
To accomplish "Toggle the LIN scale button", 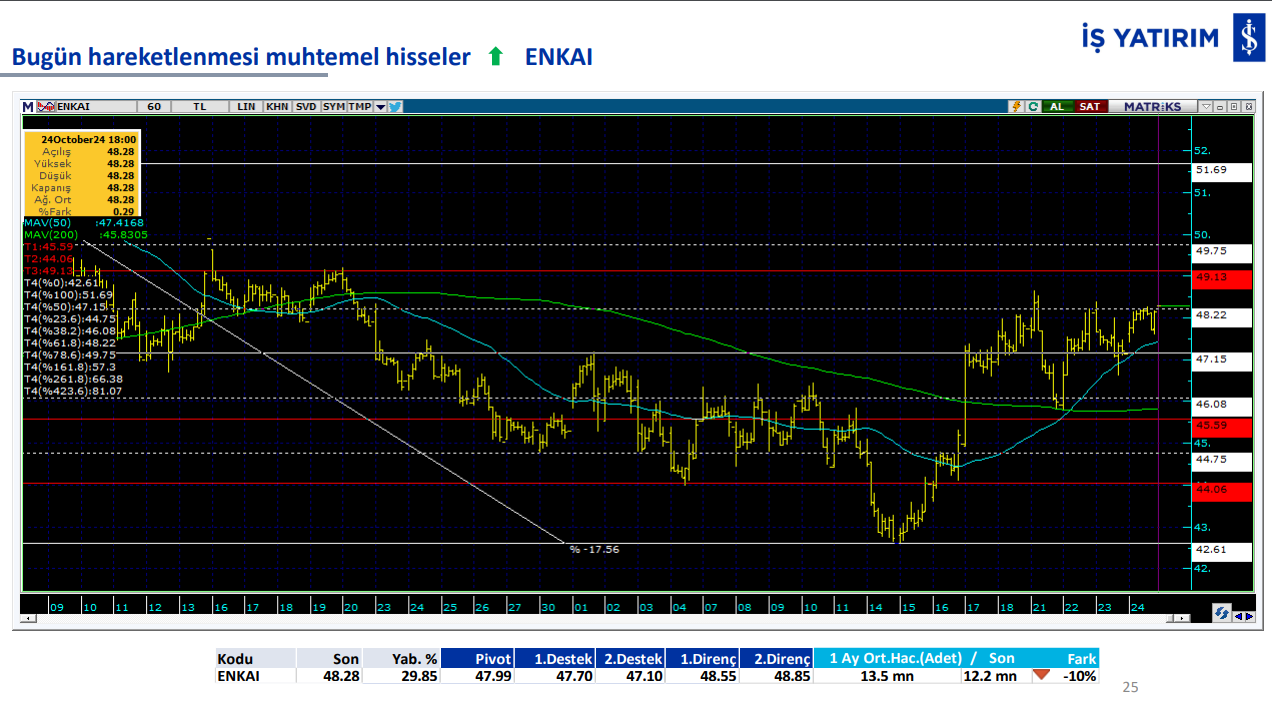I will (246, 106).
